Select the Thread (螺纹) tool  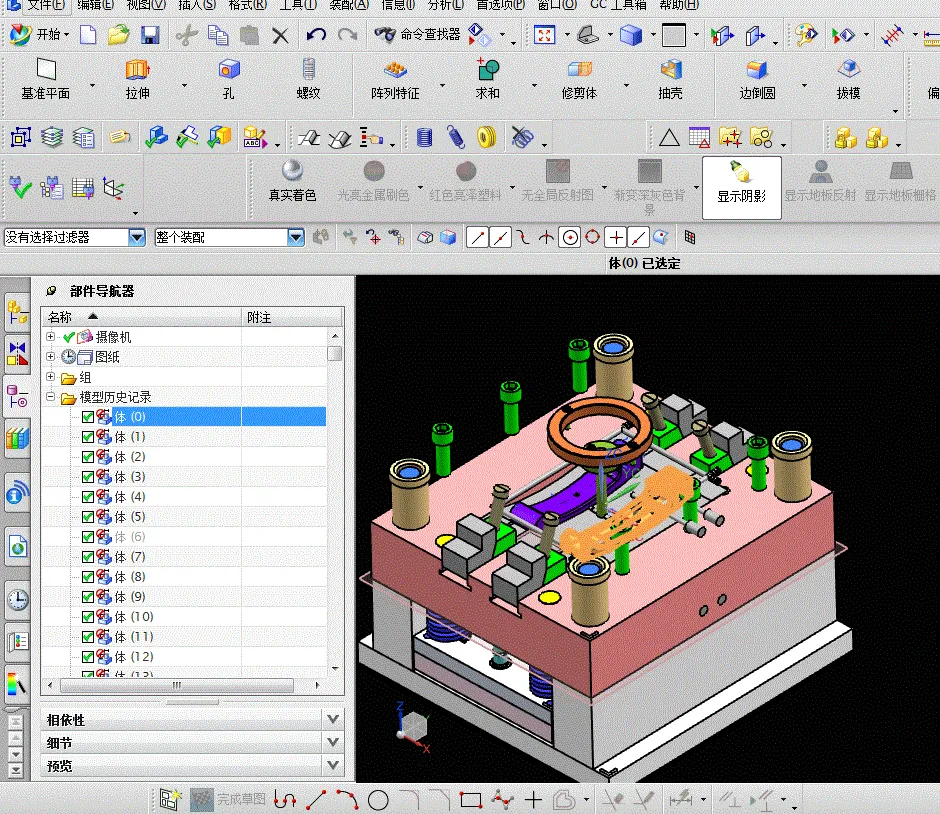click(x=308, y=79)
